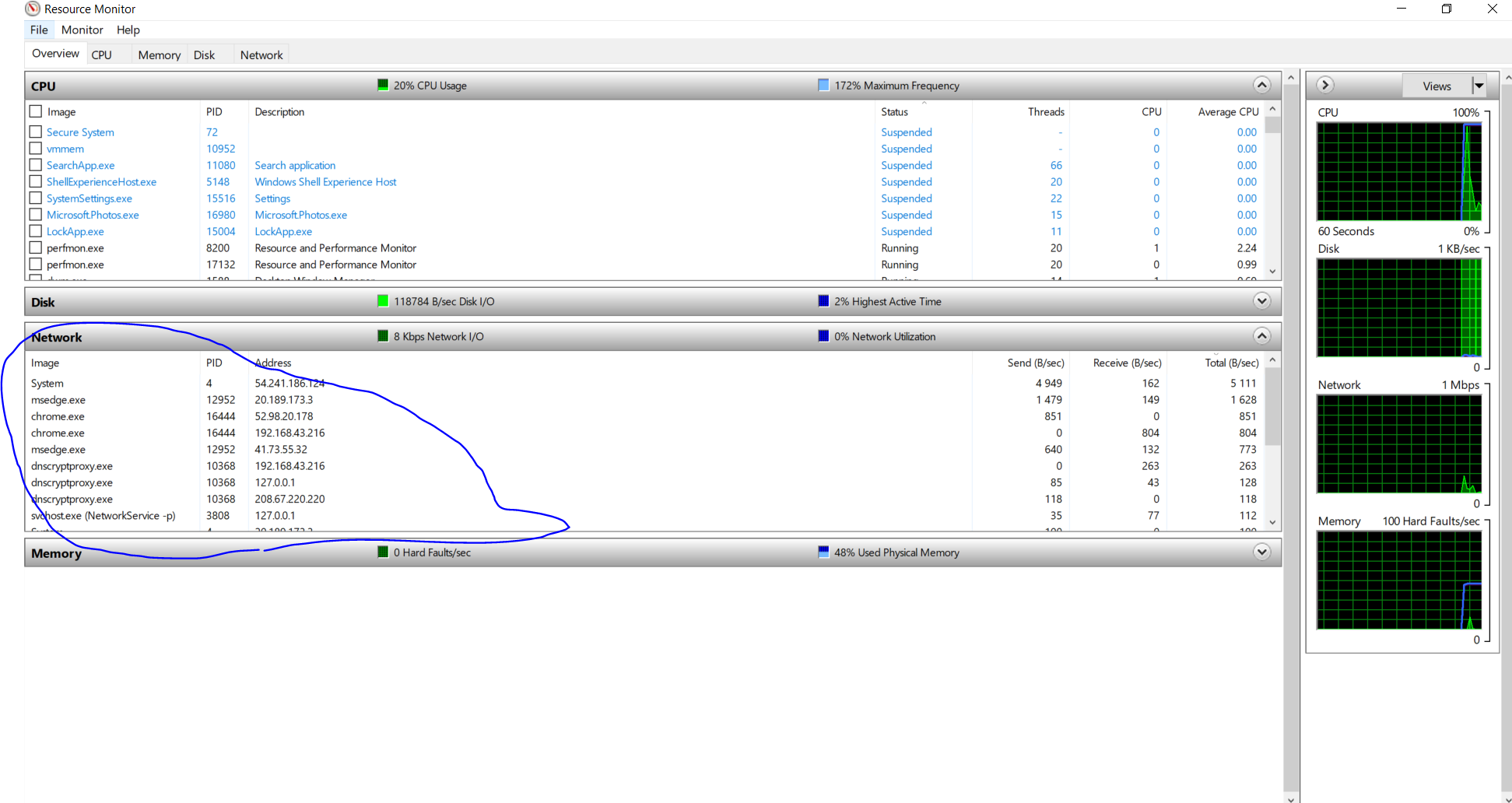The image size is (1512, 803).
Task: Check the Secure System process checkbox
Action: coord(35,132)
